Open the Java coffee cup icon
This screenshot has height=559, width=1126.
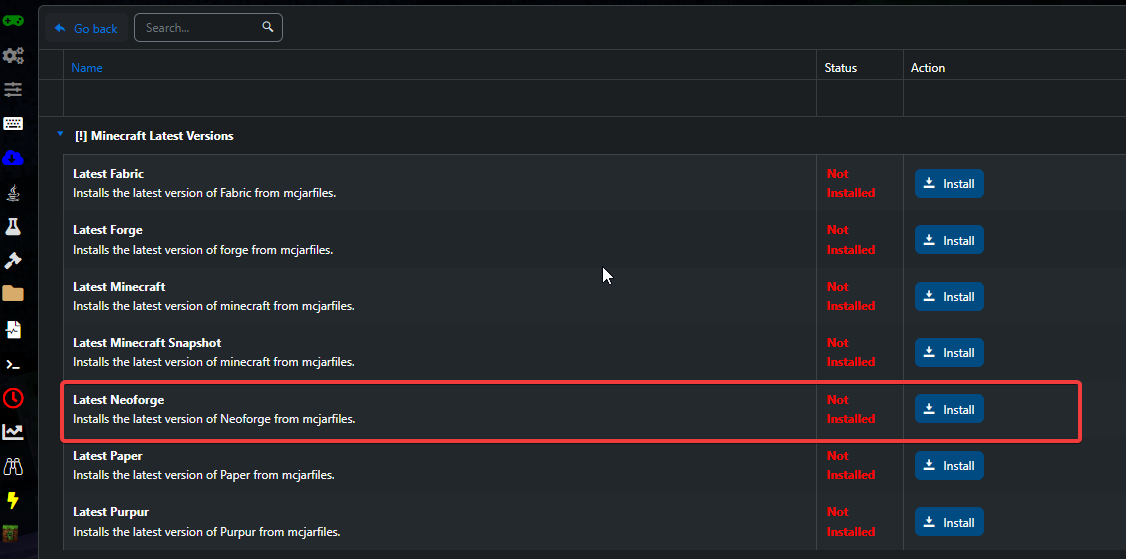13,193
